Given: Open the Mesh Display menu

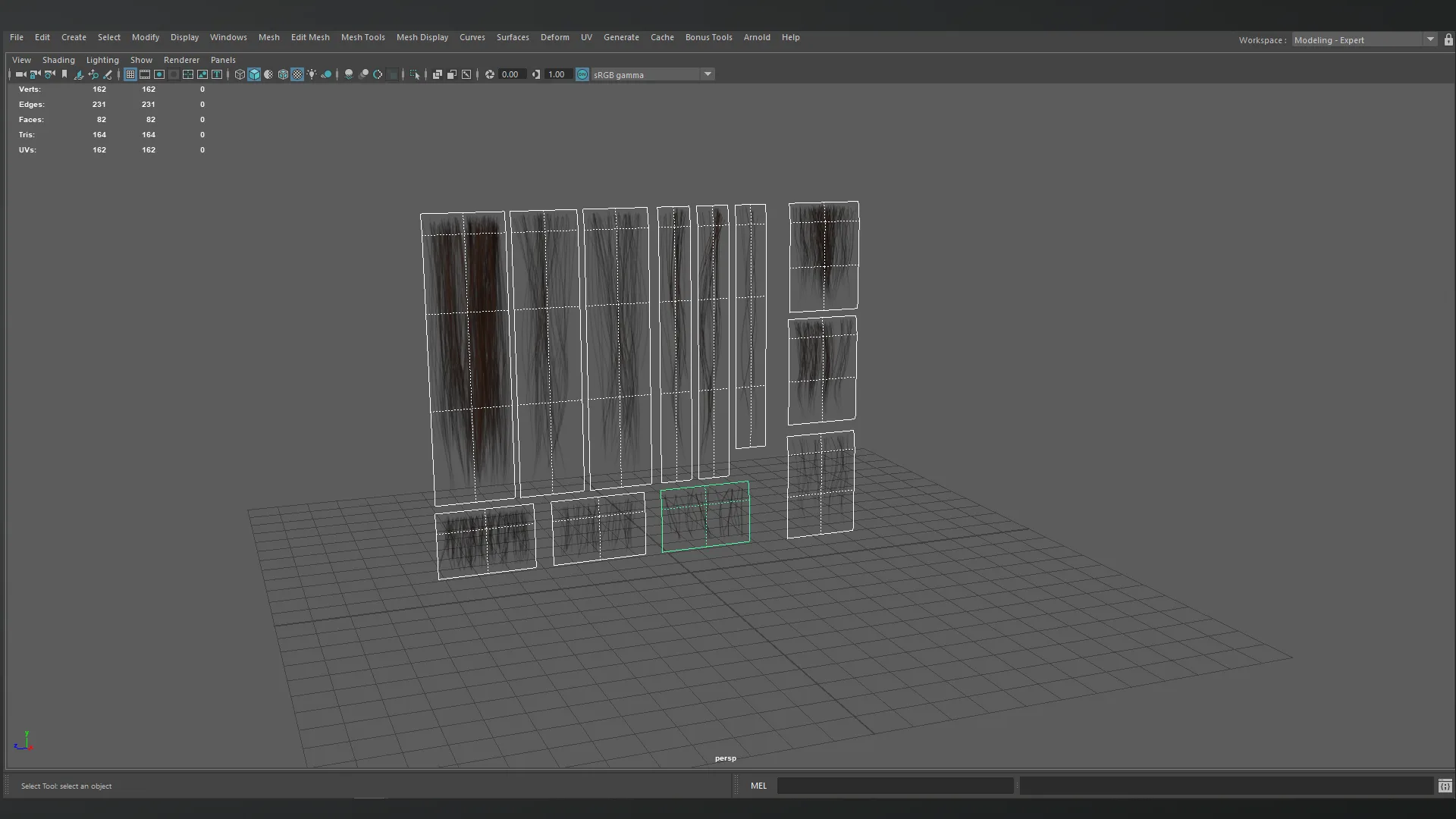Looking at the screenshot, I should (422, 37).
